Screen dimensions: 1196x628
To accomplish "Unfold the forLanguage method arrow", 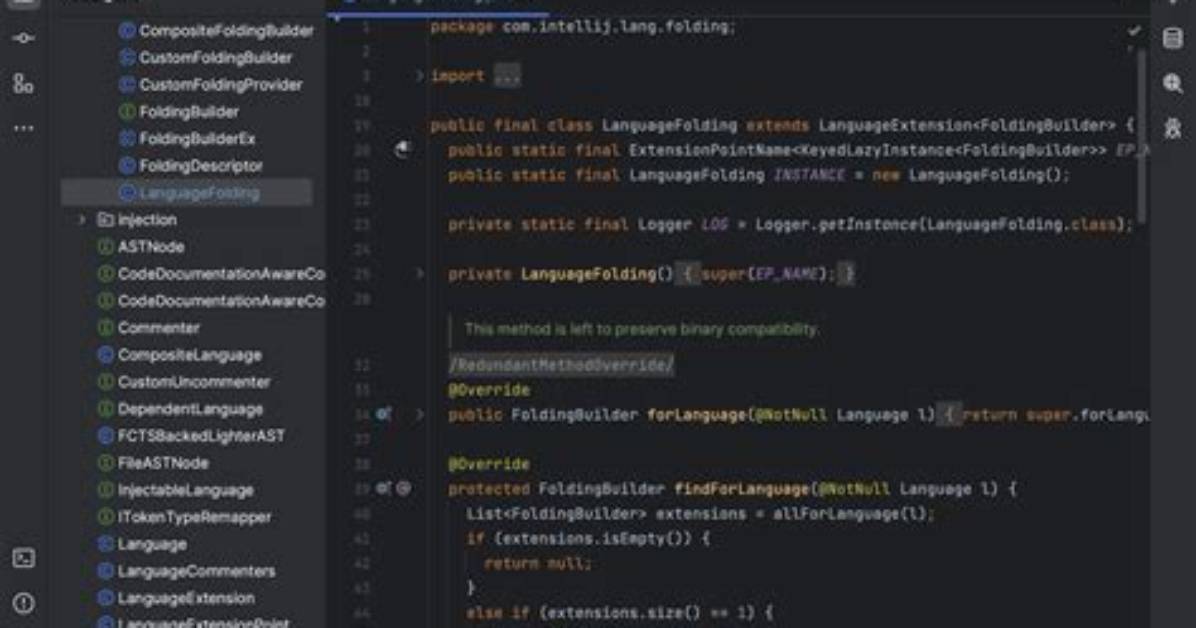I will tap(419, 414).
